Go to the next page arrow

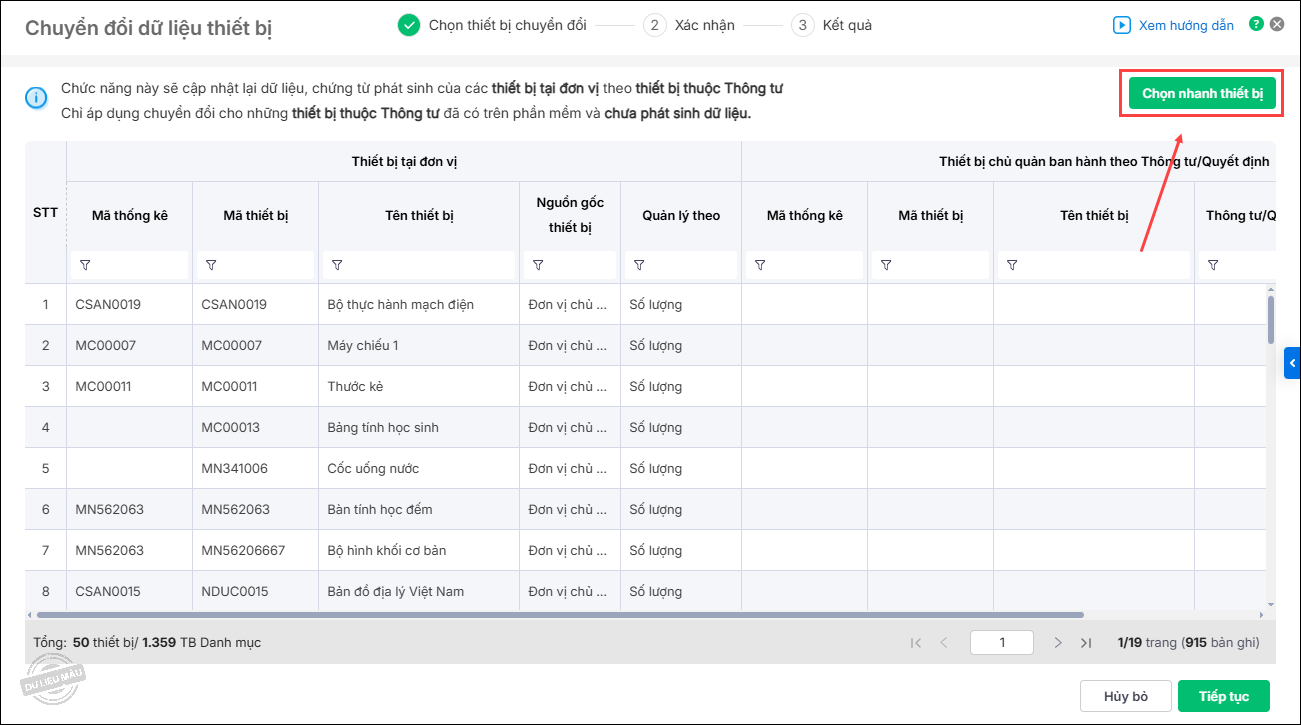click(x=1058, y=643)
